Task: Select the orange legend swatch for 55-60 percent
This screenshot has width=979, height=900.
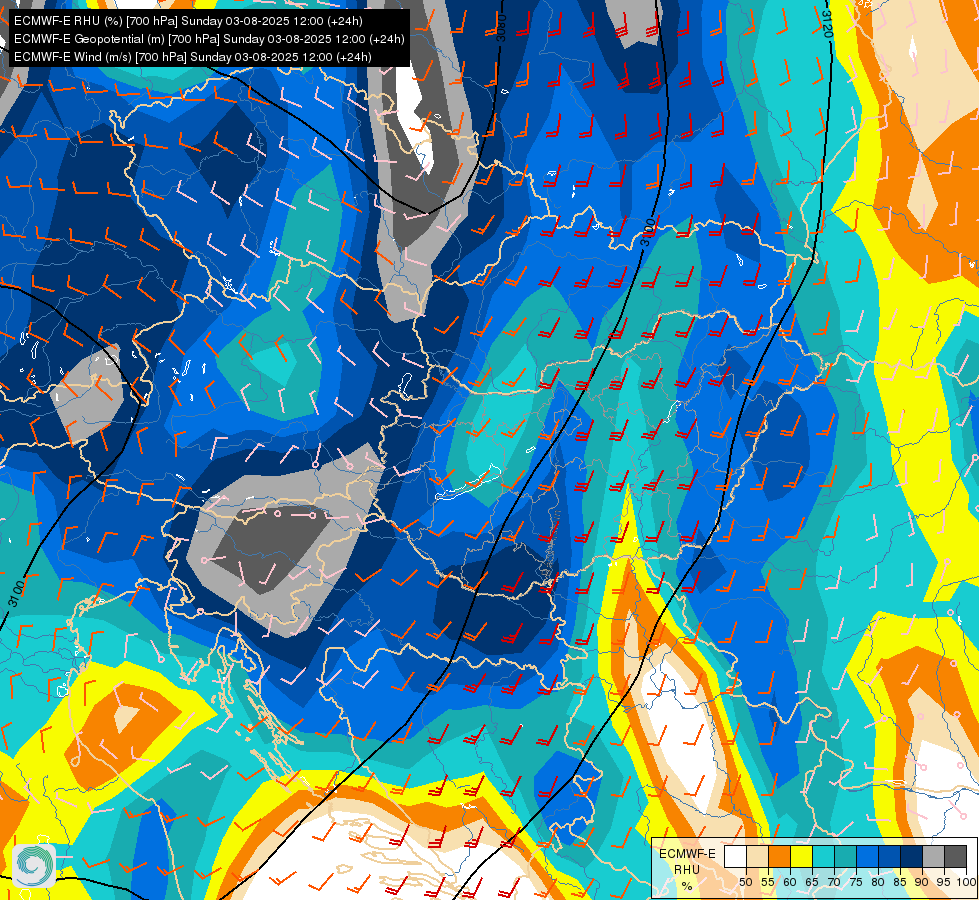Action: [780, 856]
